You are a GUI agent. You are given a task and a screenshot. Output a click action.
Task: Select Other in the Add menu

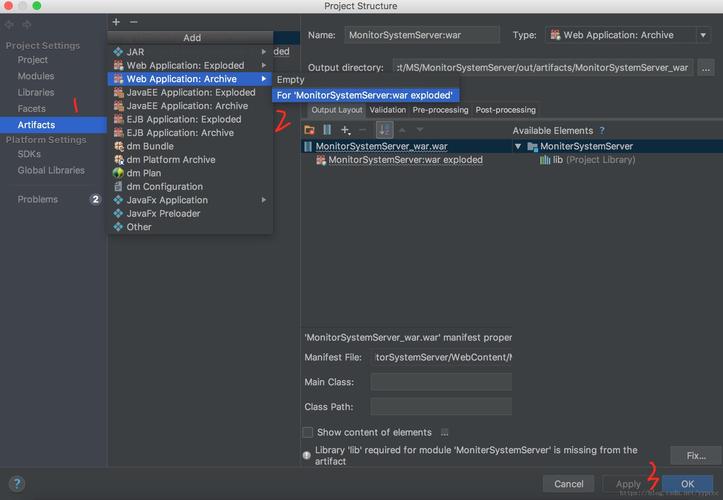190,227
